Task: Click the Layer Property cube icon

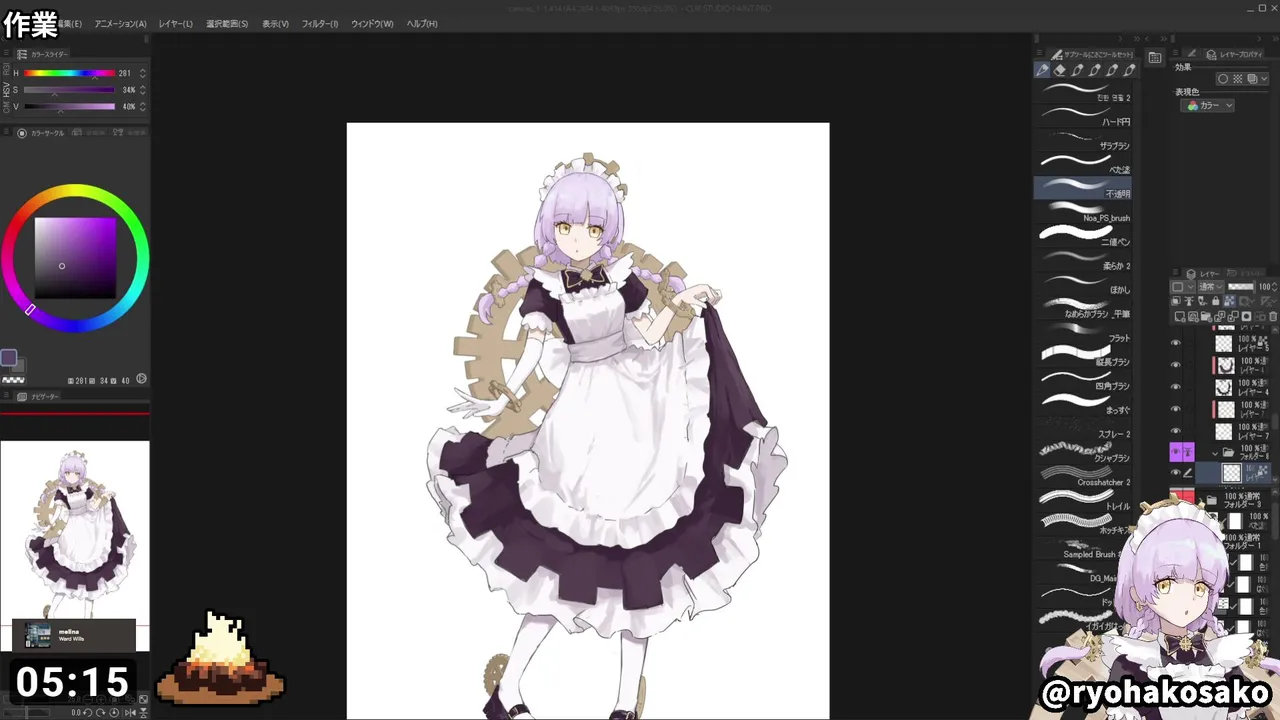Action: click(1211, 55)
